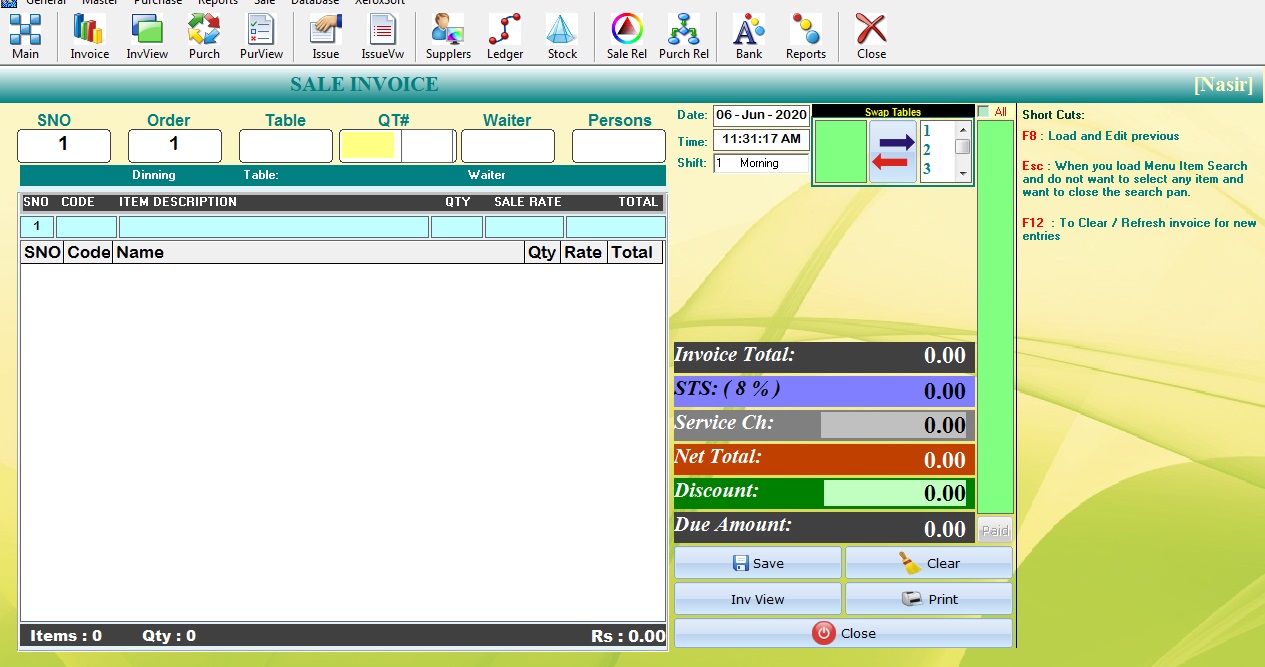
Task: Open the XeroxSoft menu
Action: point(380,3)
